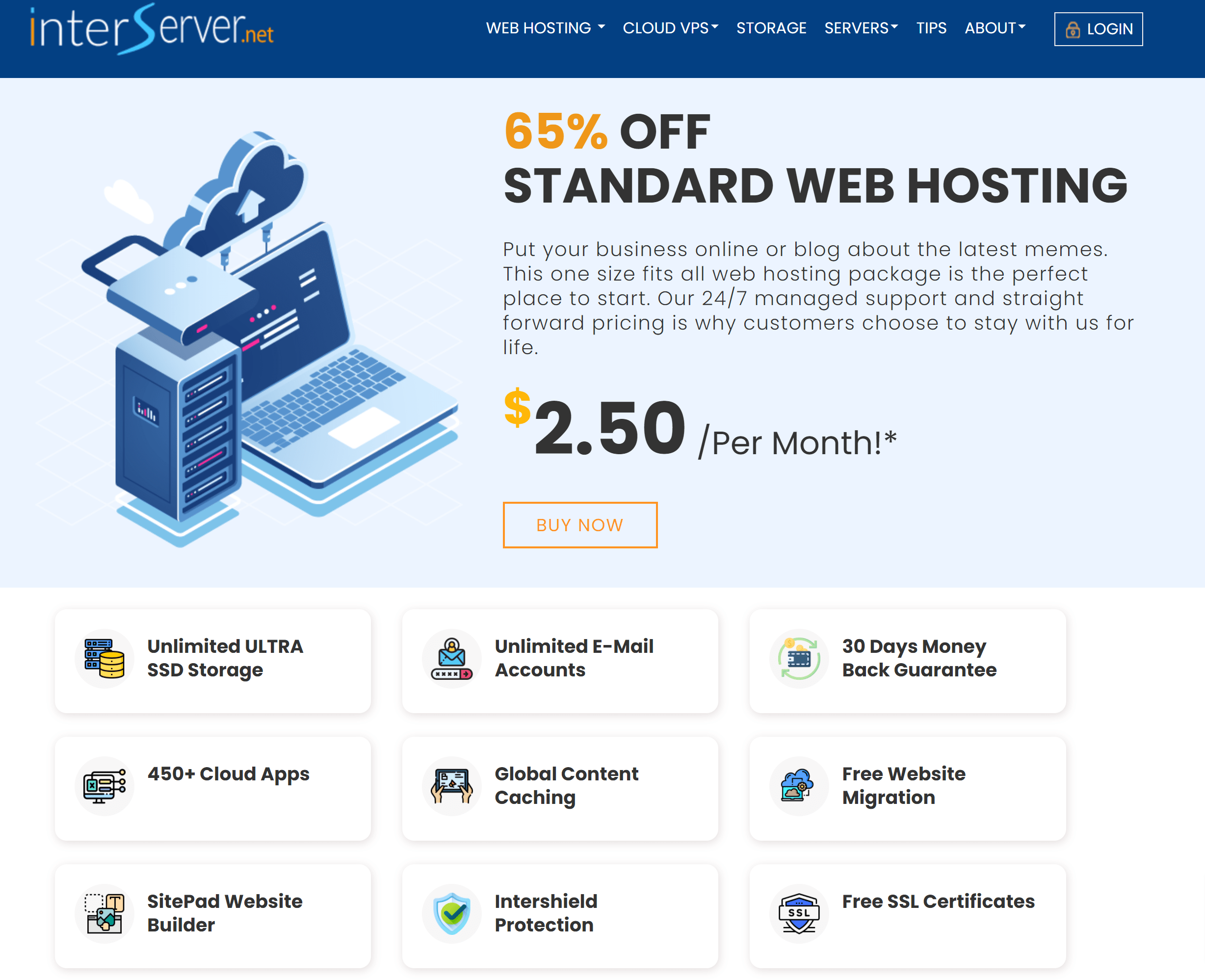Navigate to the Storage page
Image resolution: width=1205 pixels, height=980 pixels.
pyautogui.click(x=771, y=28)
